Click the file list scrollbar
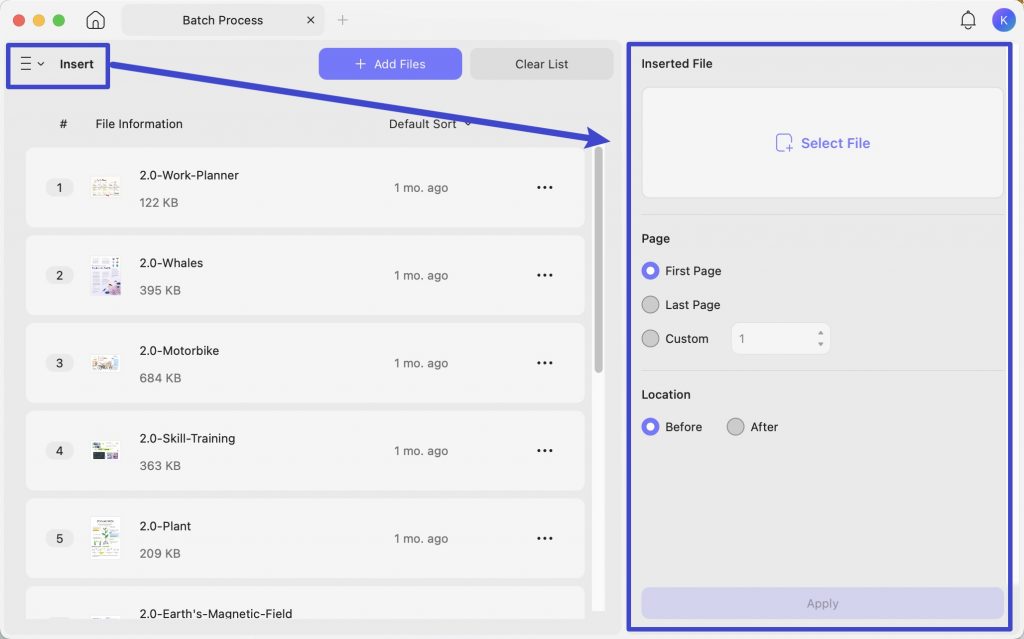This screenshot has height=639, width=1024. click(x=598, y=260)
